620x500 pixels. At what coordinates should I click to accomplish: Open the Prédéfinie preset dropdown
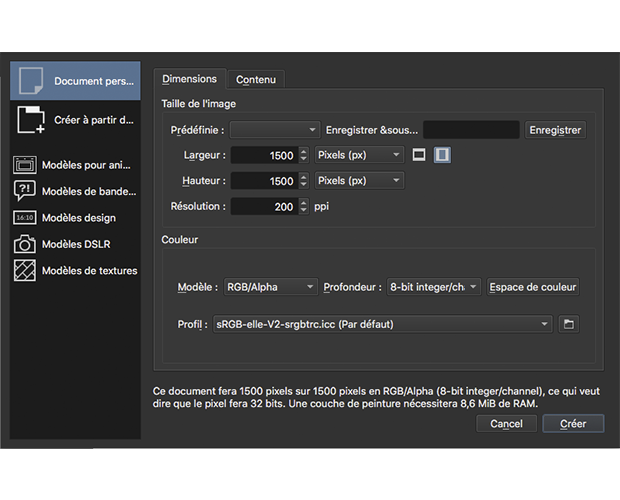[x=275, y=130]
